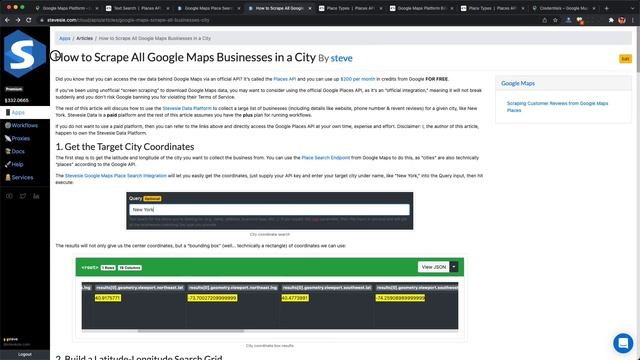Bookmark the page with the star icon

click(555, 20)
